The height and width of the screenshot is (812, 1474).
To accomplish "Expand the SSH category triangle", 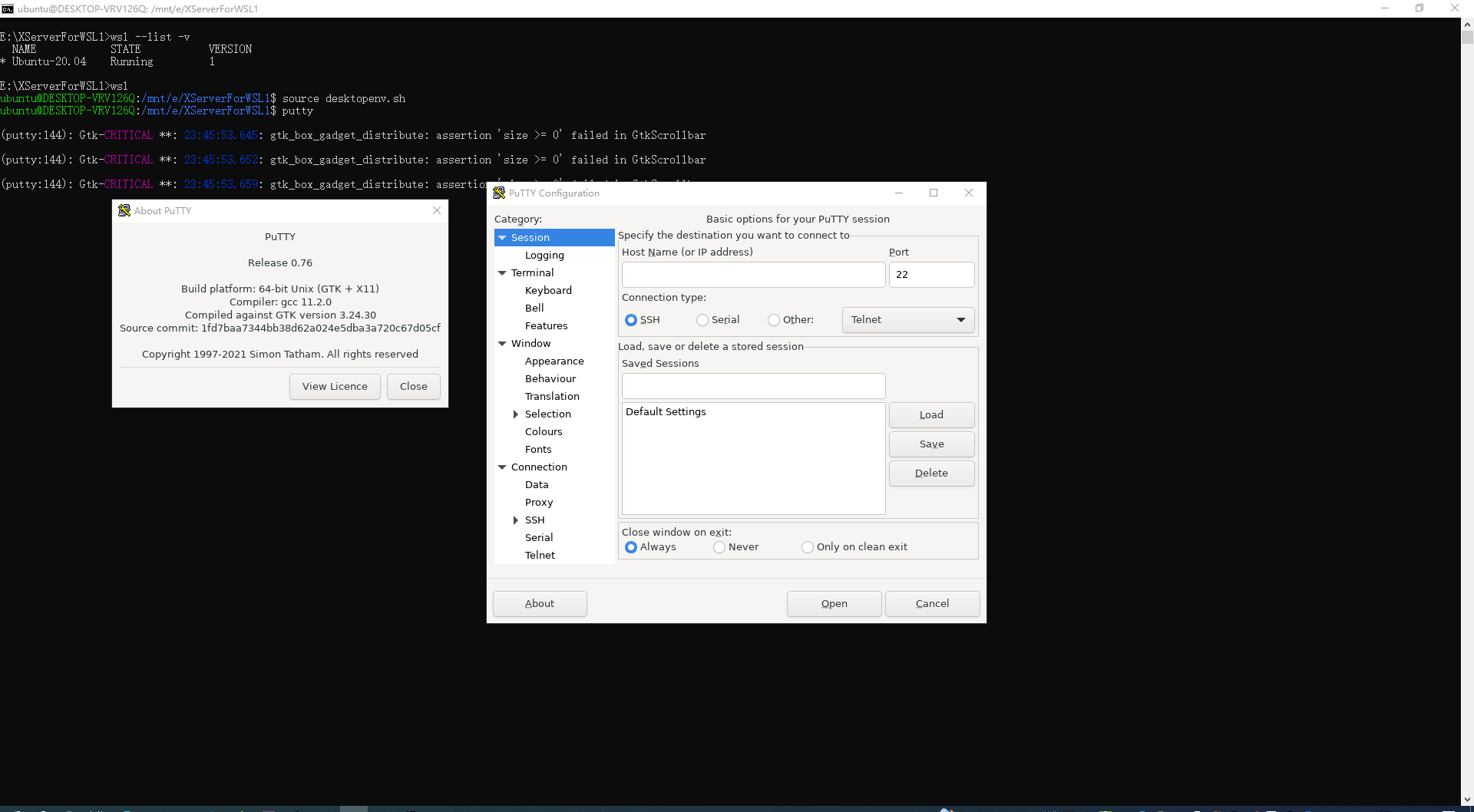I will (516, 520).
